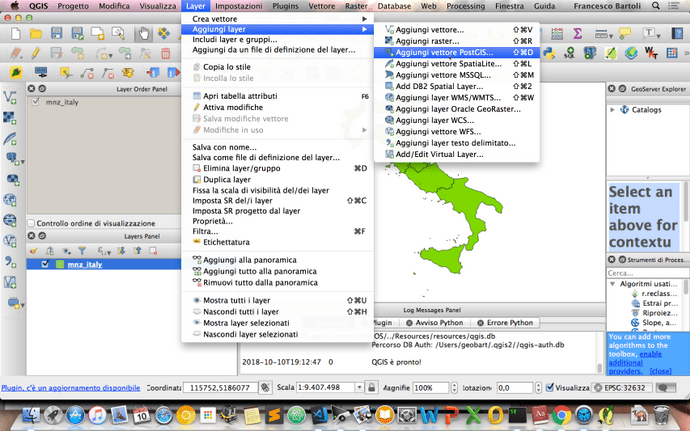690x431 pixels.
Task: Choose Aggiungi raster from submenu
Action: click(457, 41)
